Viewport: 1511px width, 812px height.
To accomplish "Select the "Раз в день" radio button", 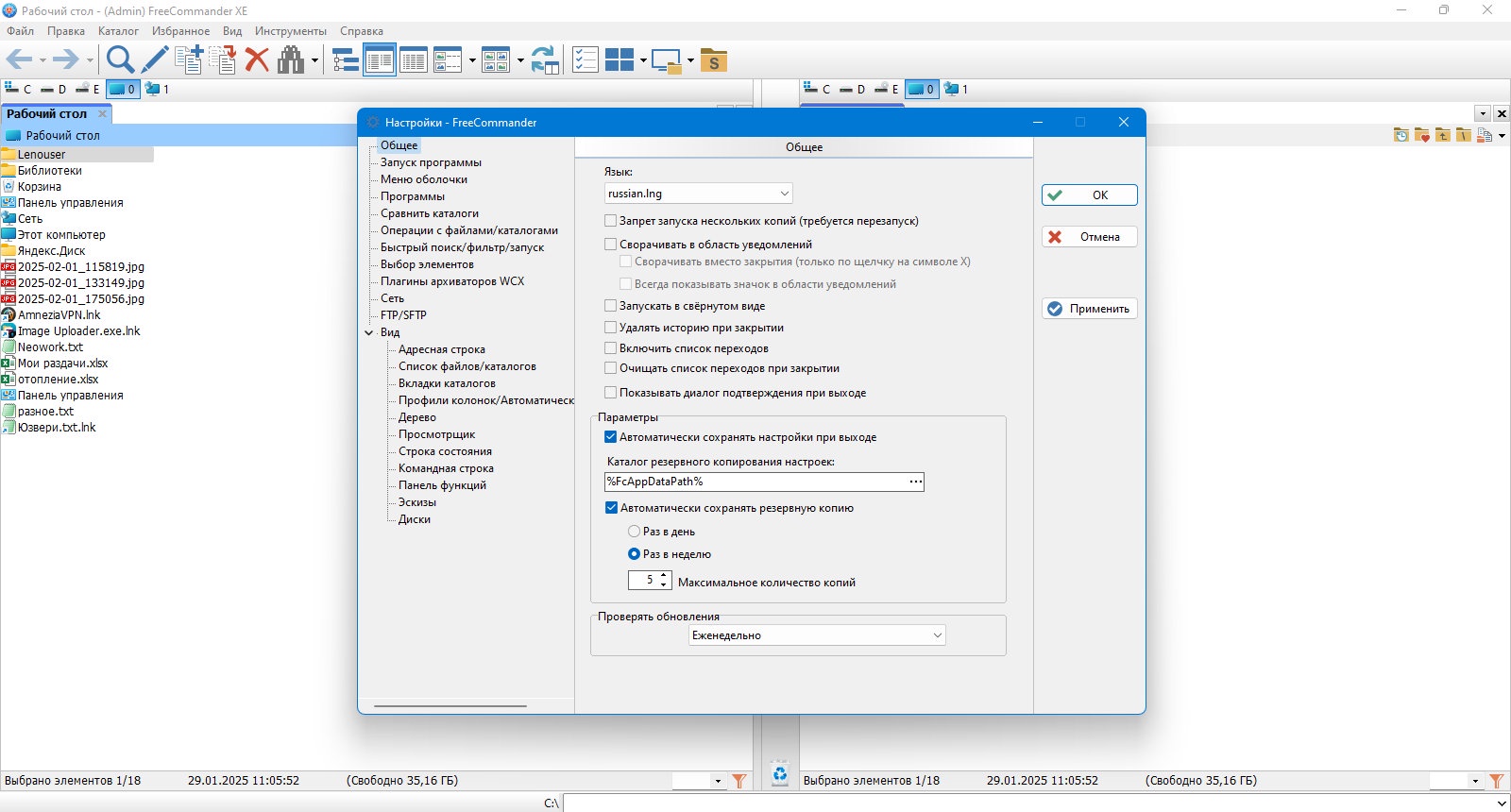I will pos(635,532).
